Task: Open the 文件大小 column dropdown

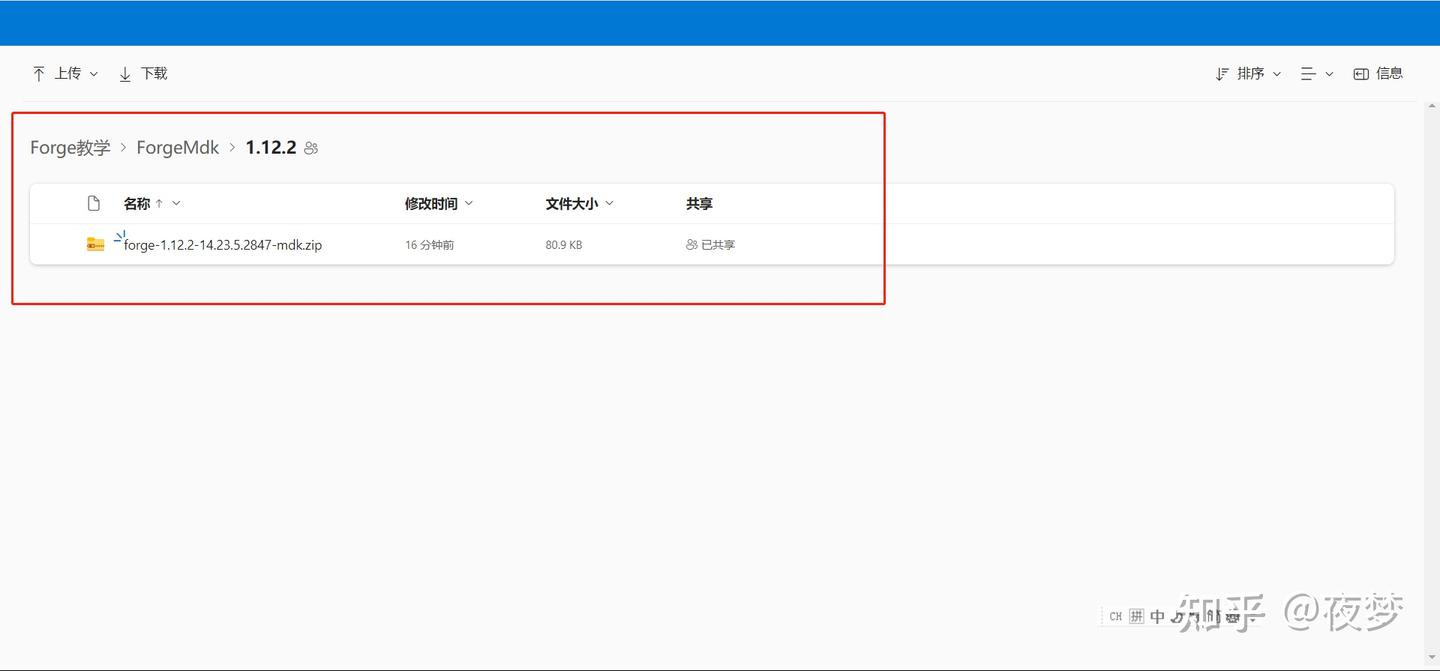Action: (x=609, y=202)
